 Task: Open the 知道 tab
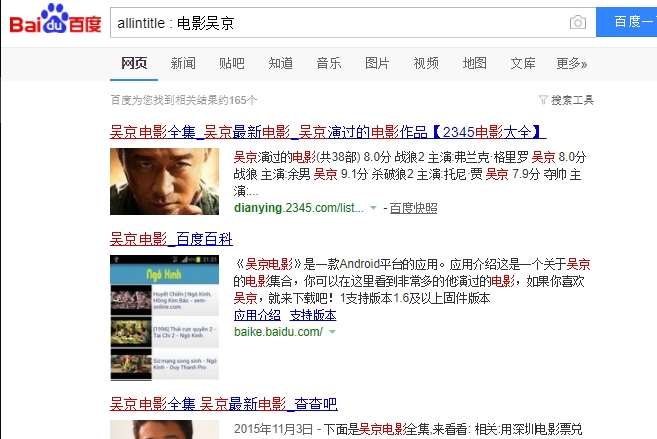pos(280,63)
